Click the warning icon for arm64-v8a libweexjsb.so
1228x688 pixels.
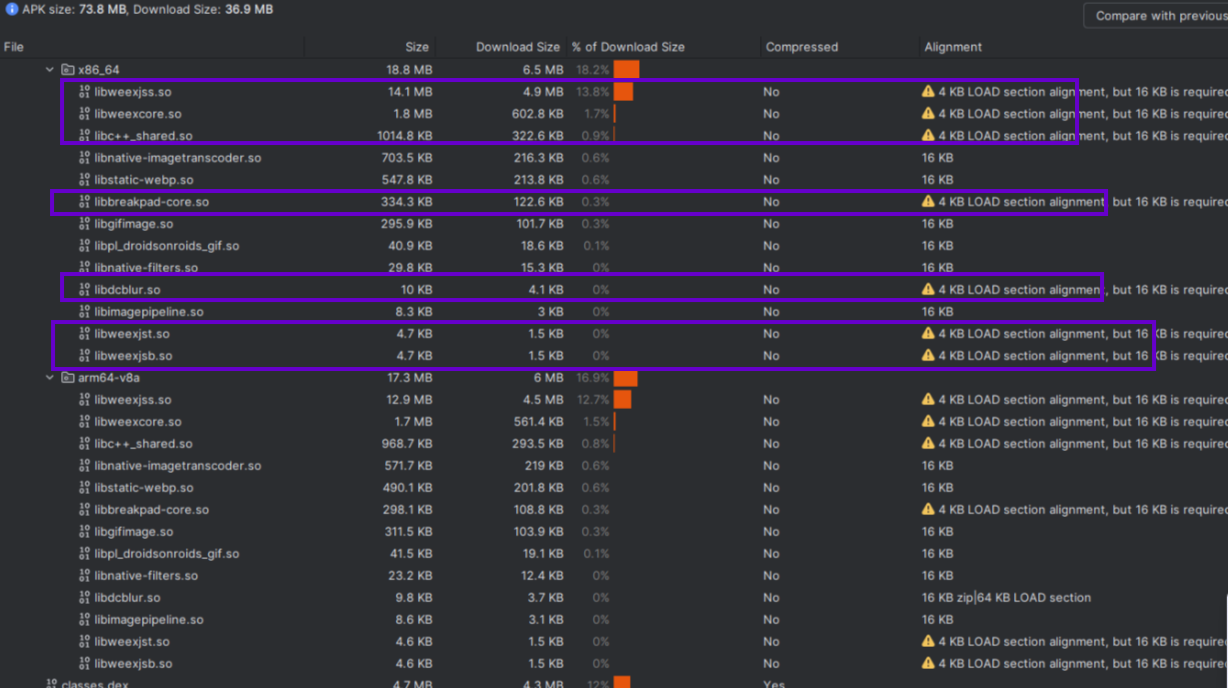click(928, 664)
